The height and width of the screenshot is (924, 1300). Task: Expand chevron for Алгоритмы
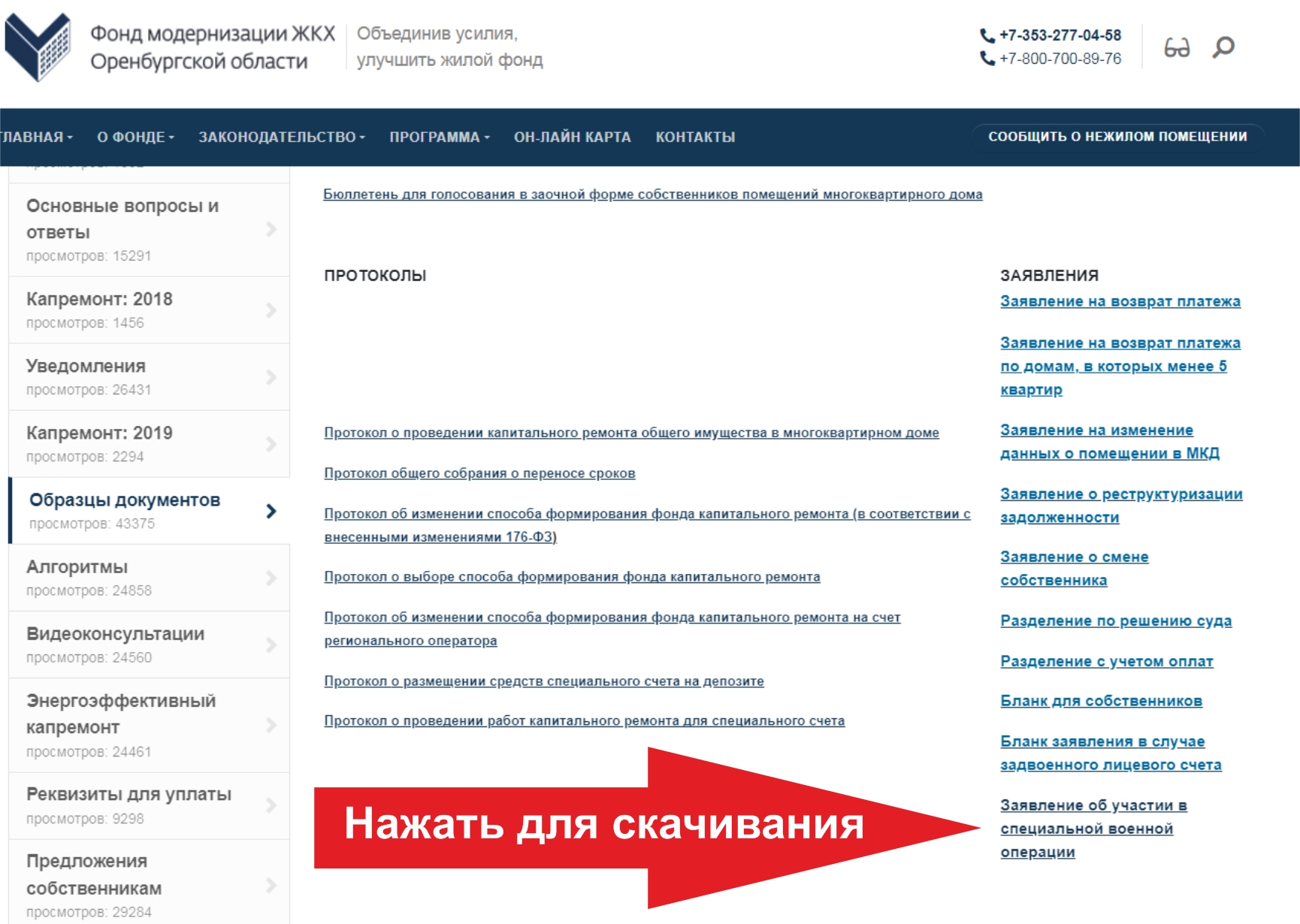(x=271, y=578)
